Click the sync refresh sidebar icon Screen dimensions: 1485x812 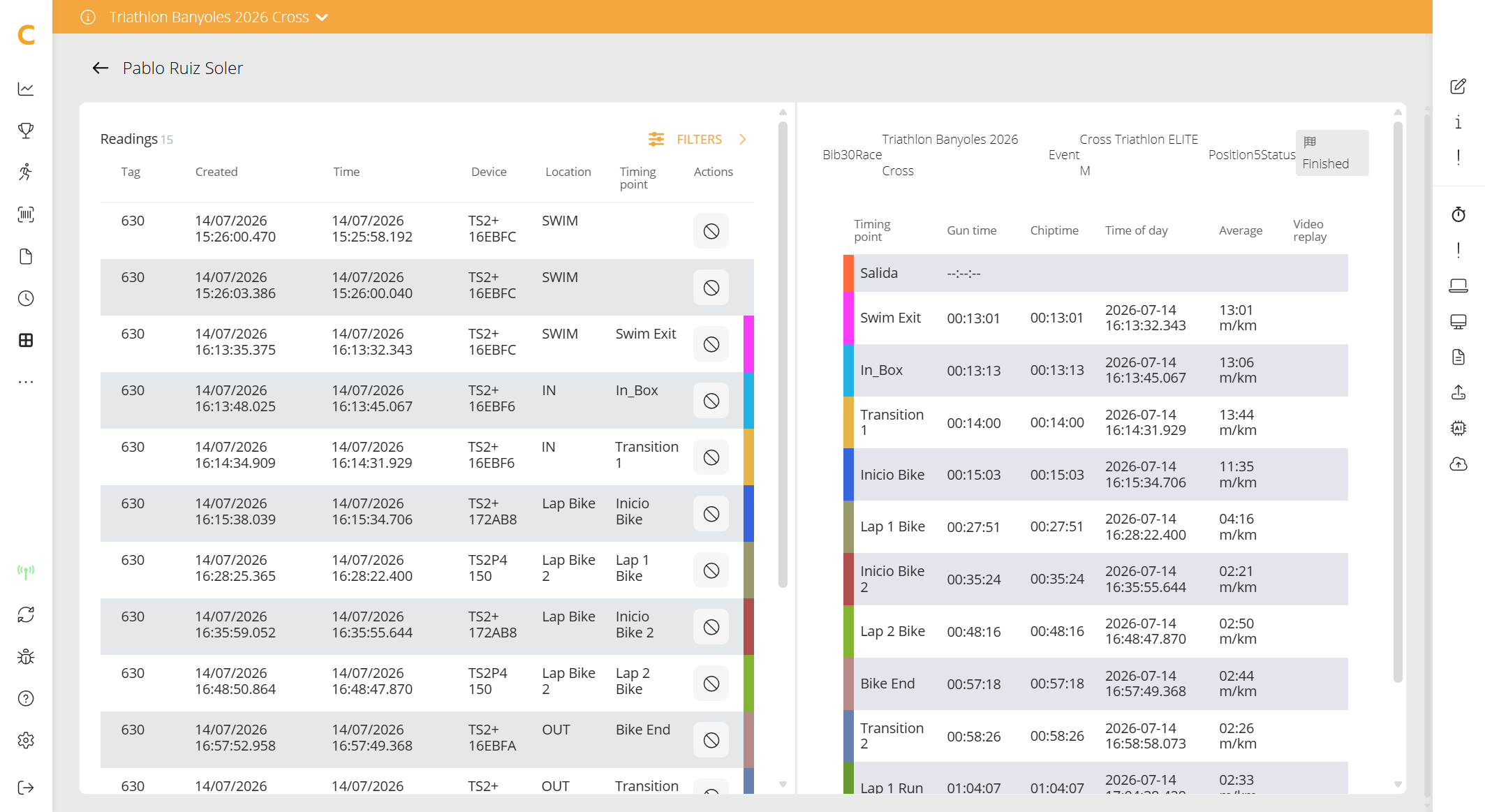(x=26, y=614)
